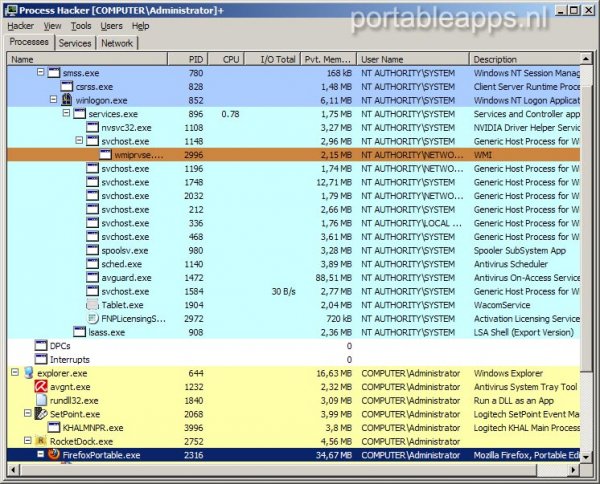Collapse the winlogon.exe tree node

click(x=53, y=99)
